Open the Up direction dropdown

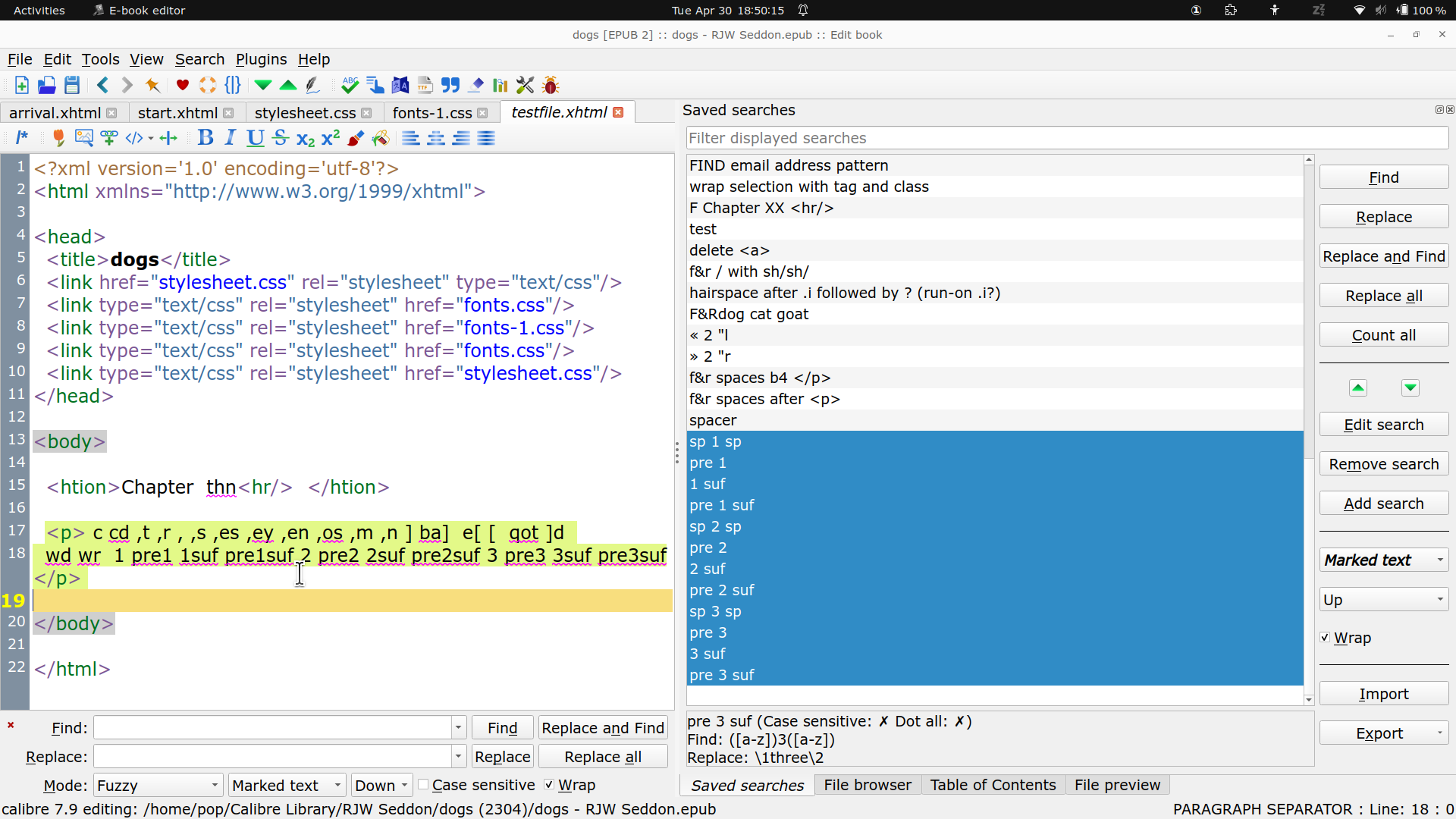(1383, 600)
